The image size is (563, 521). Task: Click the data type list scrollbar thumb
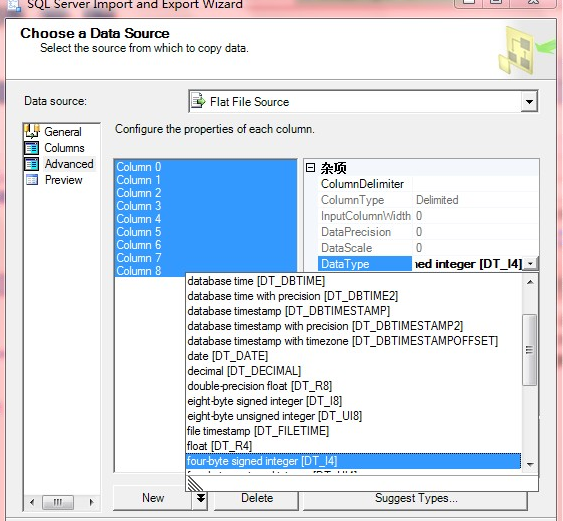pyautogui.click(x=530, y=350)
